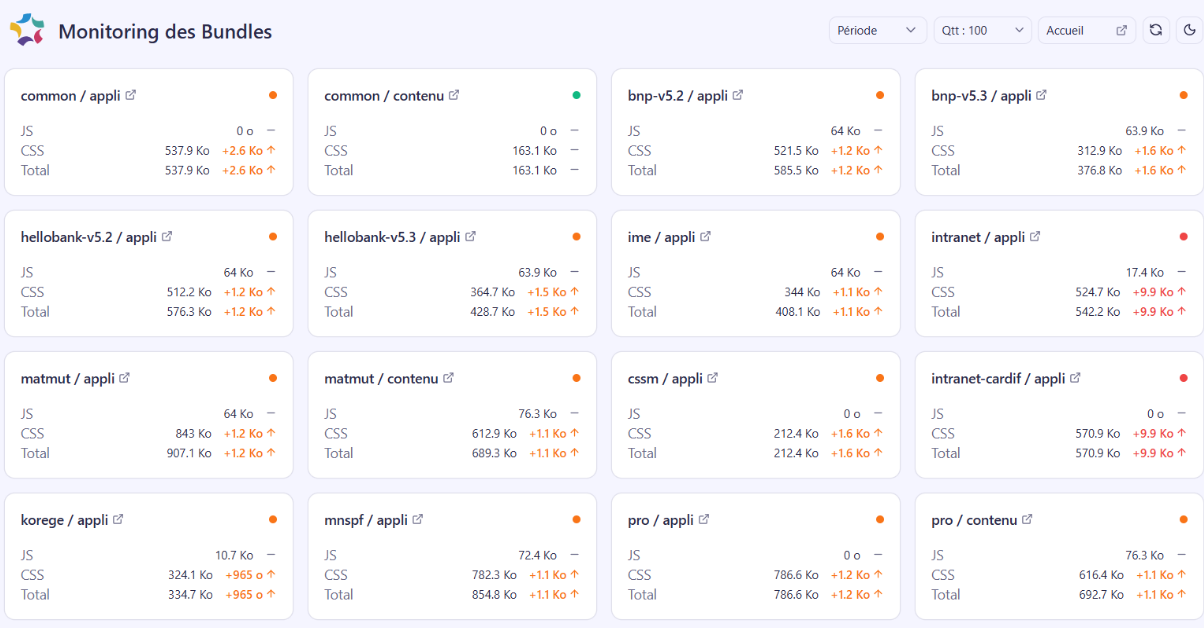Open the Période dropdown
This screenshot has height=628, width=1204.
pyautogui.click(x=878, y=31)
